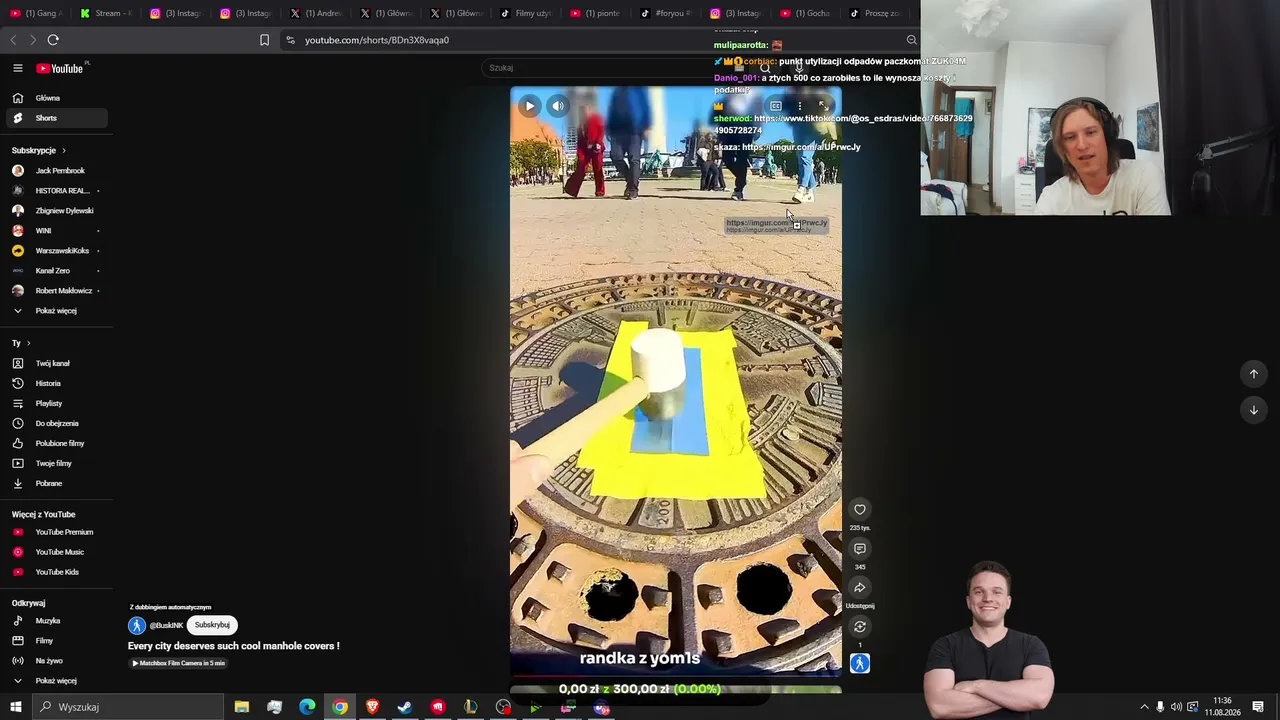Open YouTube Music
Screen dimensions: 1280x720
tap(56, 552)
